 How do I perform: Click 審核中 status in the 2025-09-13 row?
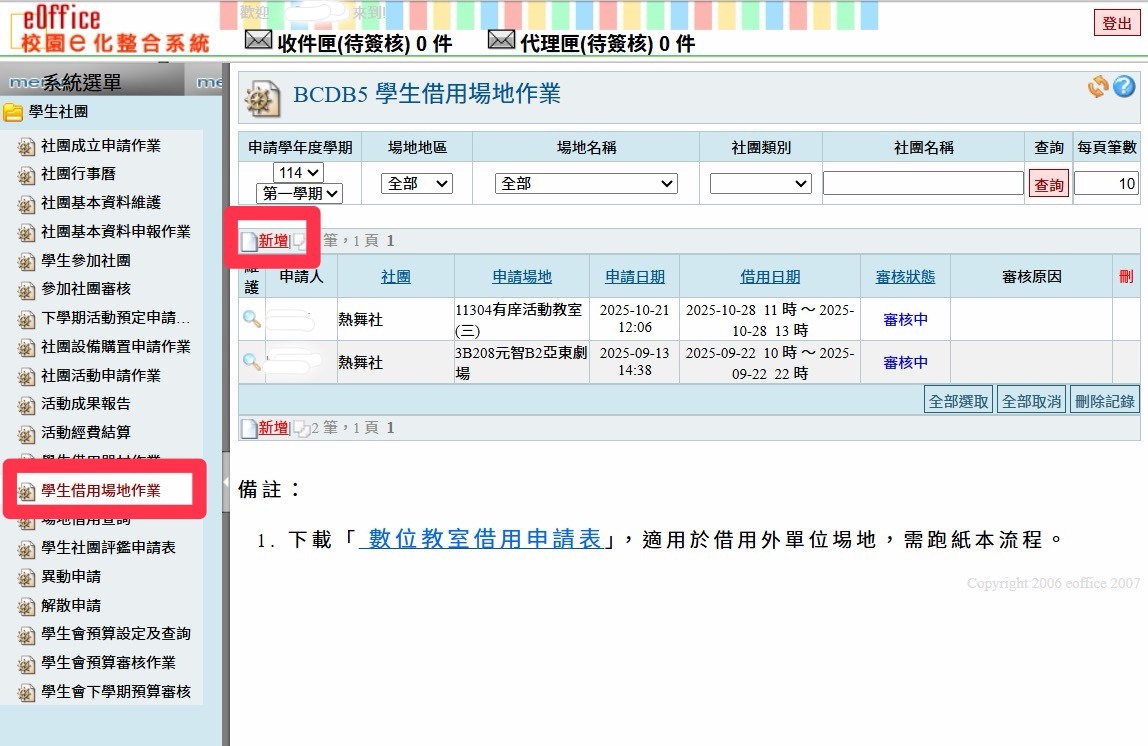[x=906, y=362]
